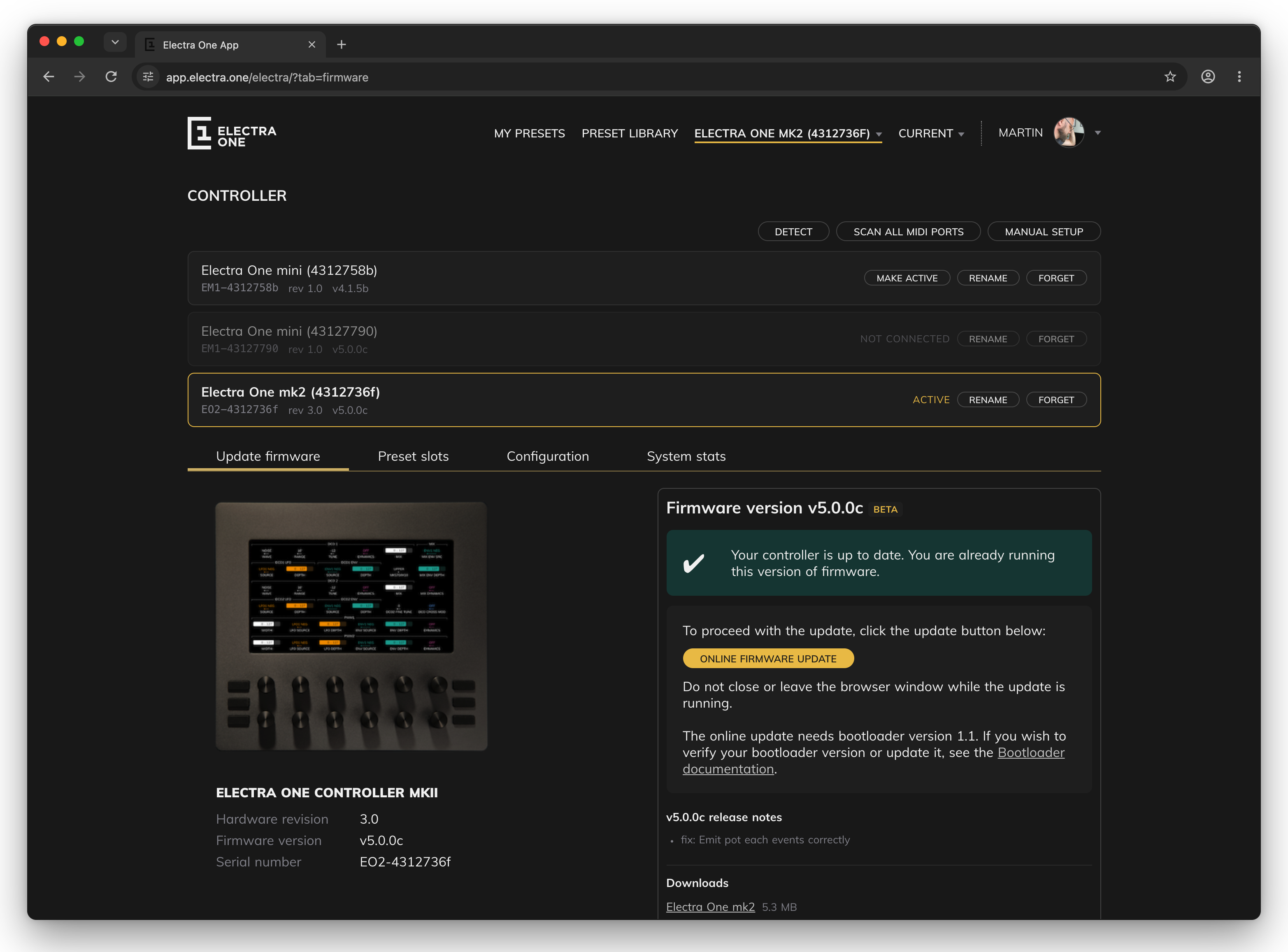This screenshot has width=1288, height=952.
Task: Open the Chrome profile icon
Action: [x=1208, y=77]
